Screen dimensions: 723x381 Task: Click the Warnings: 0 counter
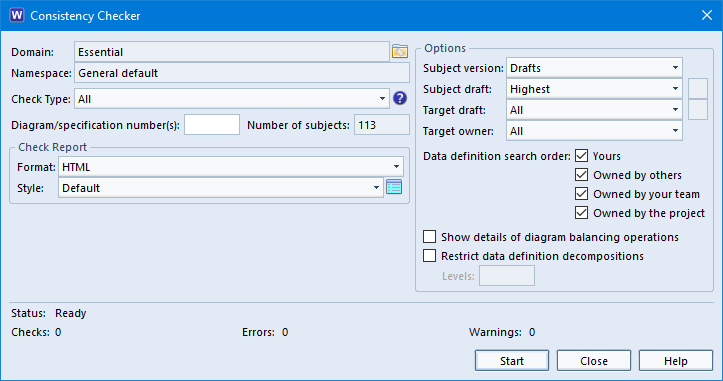(502, 332)
